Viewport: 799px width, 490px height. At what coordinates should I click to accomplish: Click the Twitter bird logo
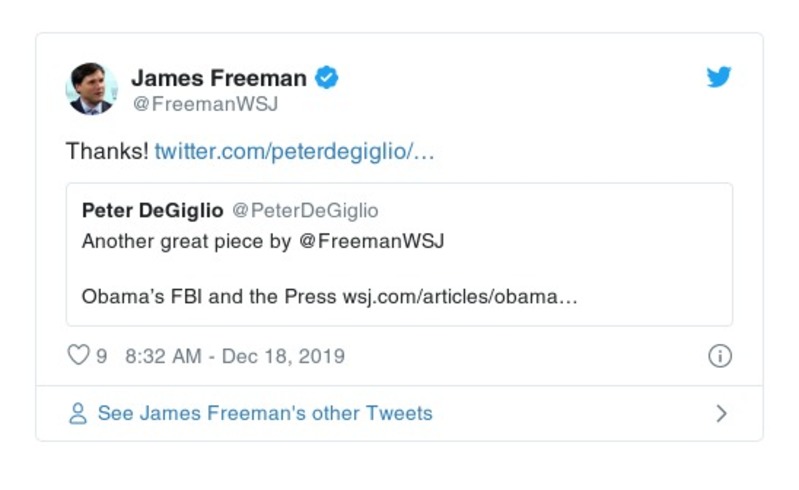[719, 77]
